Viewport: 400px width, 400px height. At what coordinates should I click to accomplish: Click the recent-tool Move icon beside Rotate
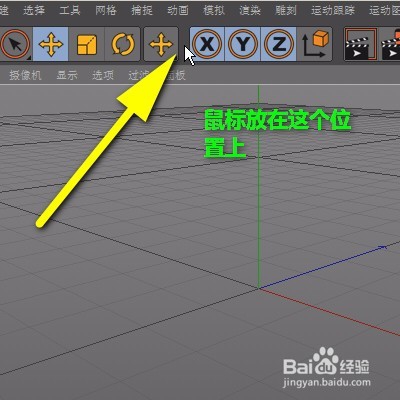click(x=161, y=44)
